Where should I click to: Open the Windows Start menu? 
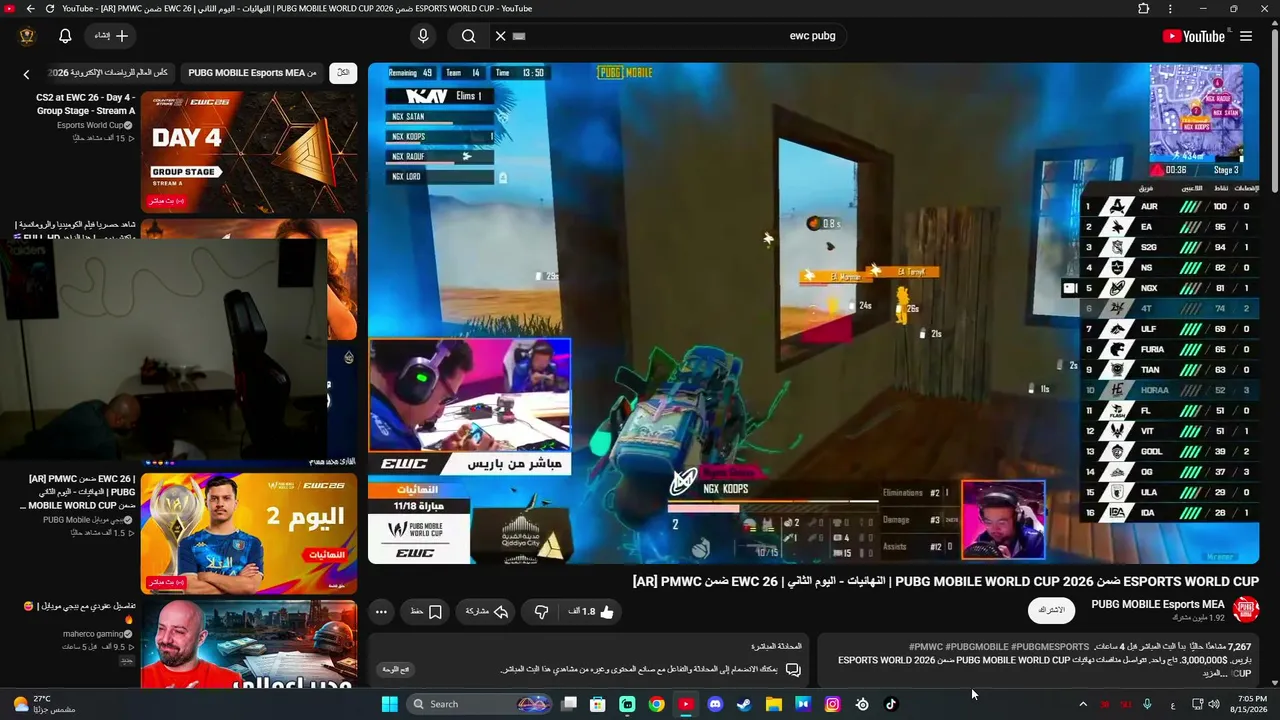click(390, 704)
